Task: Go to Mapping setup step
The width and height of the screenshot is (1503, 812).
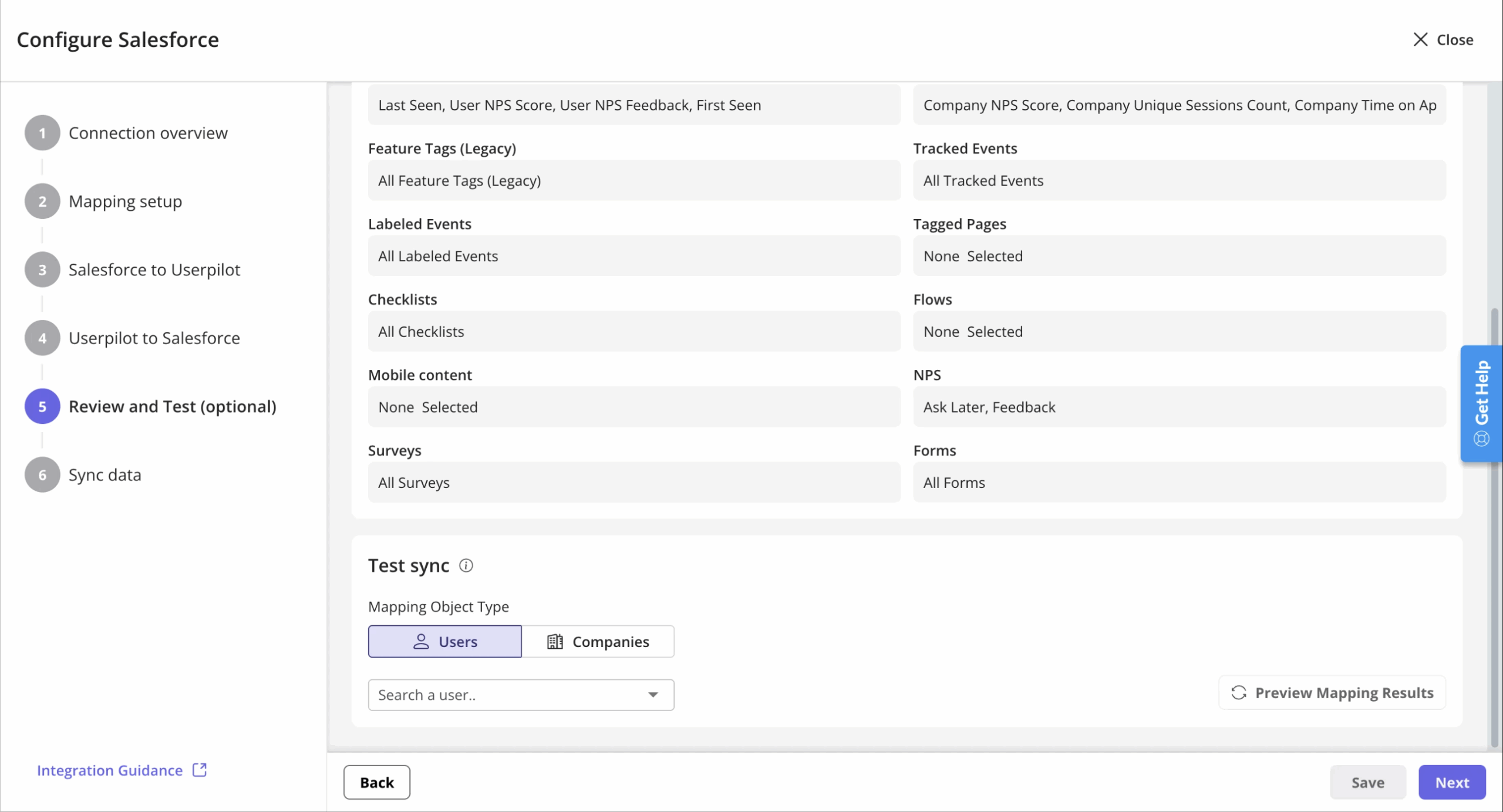Action: point(125,201)
